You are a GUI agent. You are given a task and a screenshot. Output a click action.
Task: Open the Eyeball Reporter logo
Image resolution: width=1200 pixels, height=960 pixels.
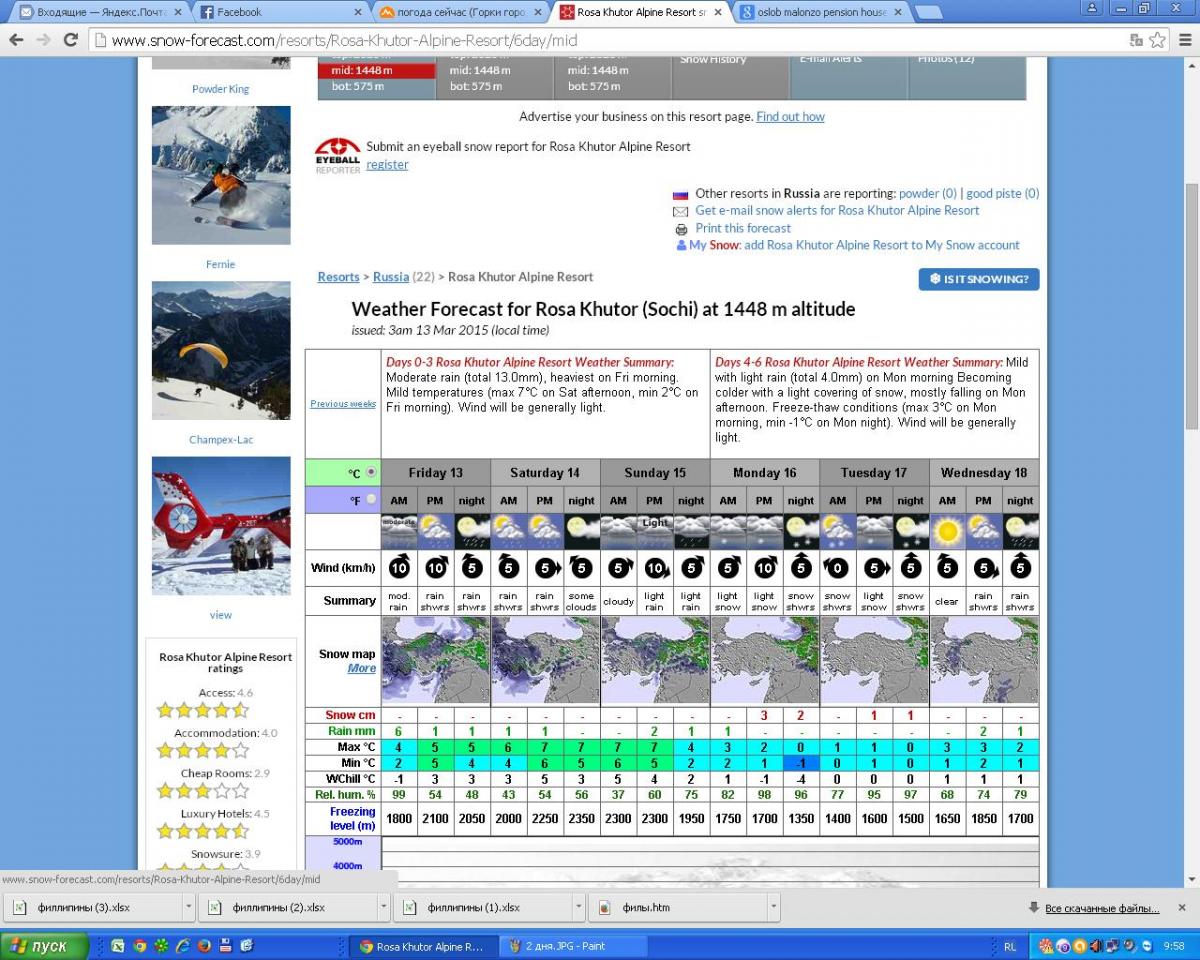coord(337,156)
